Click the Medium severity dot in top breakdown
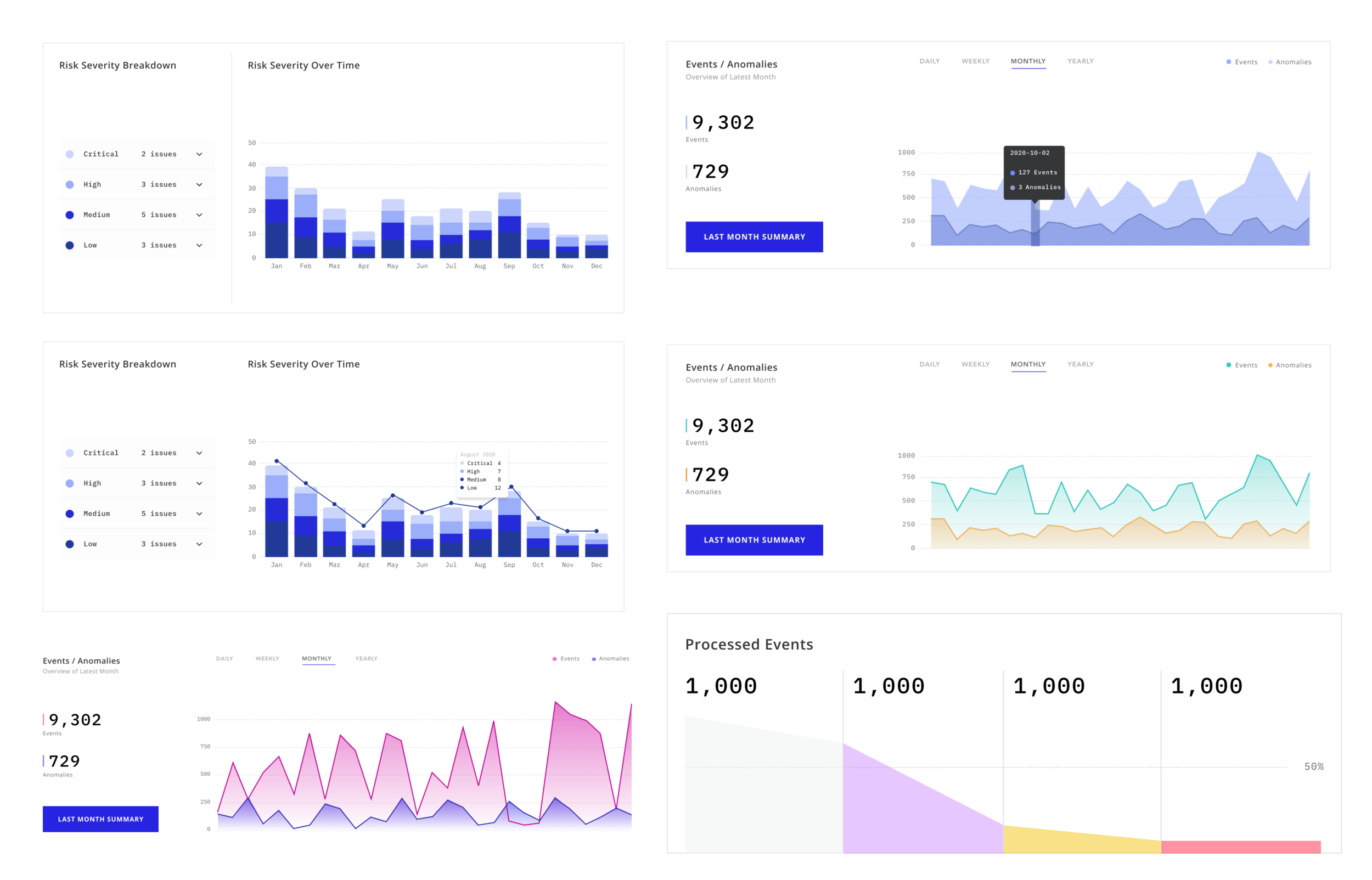1372x880 pixels. point(70,215)
